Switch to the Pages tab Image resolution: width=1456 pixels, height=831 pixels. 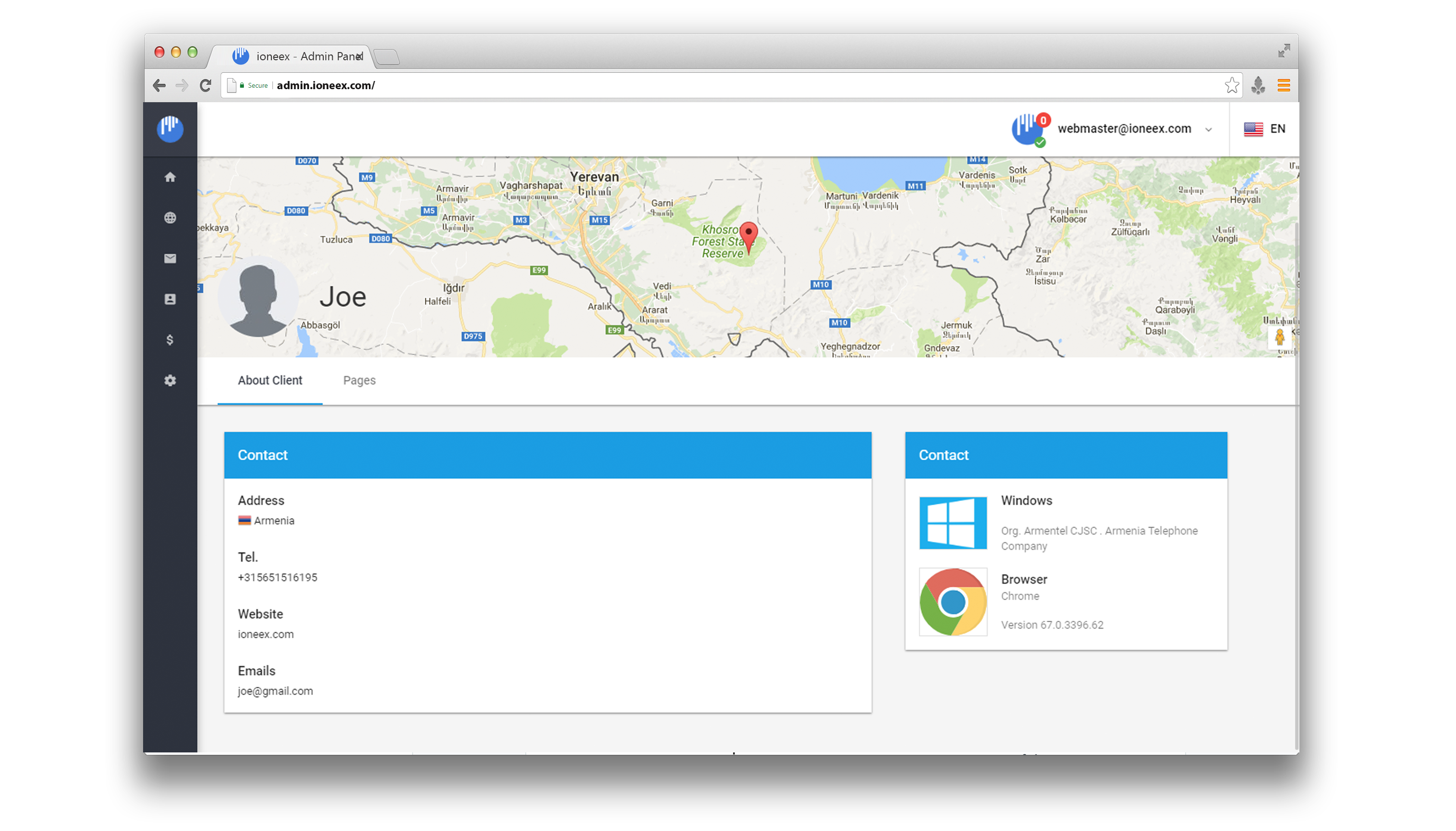359,381
